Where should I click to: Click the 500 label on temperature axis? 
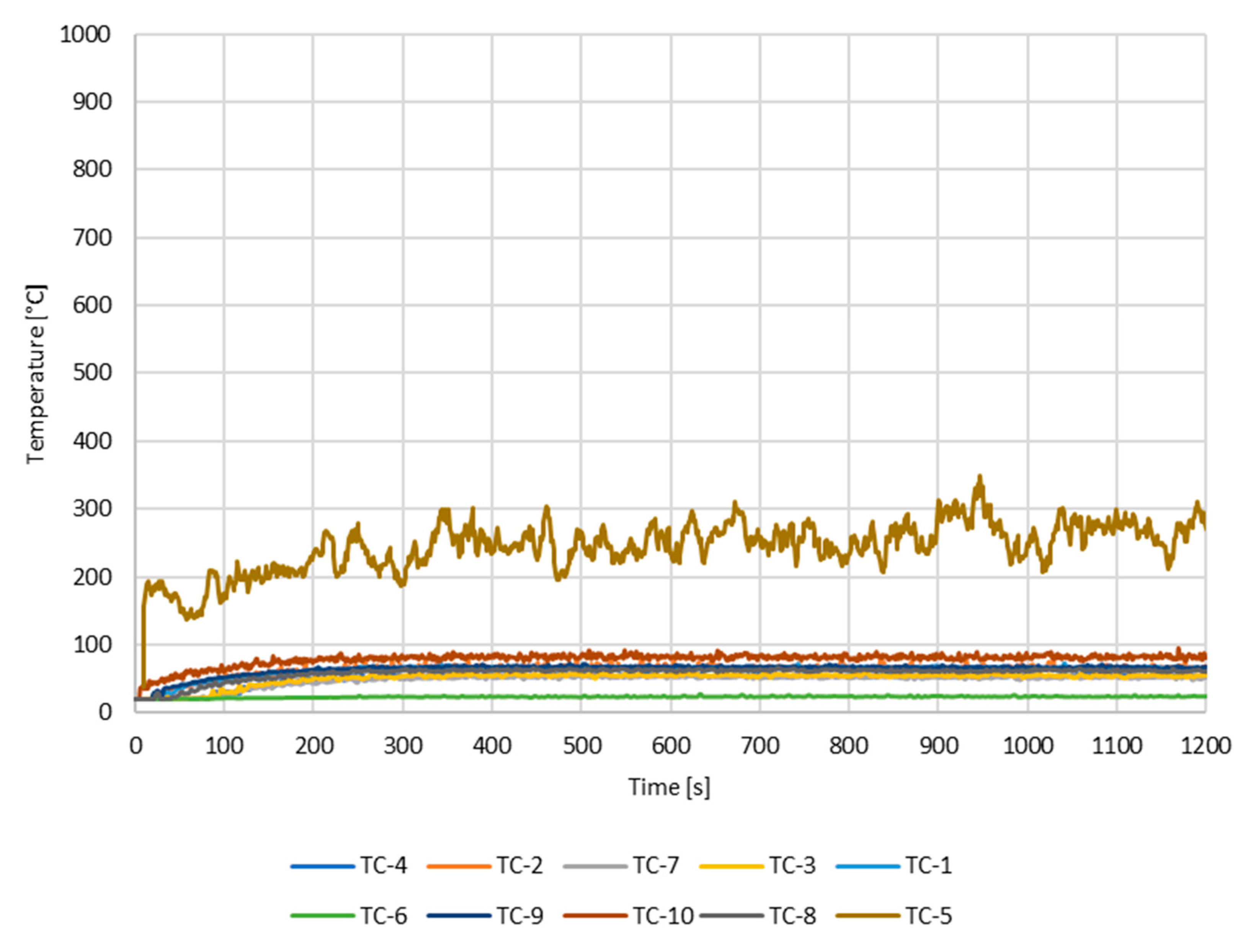[x=92, y=373]
